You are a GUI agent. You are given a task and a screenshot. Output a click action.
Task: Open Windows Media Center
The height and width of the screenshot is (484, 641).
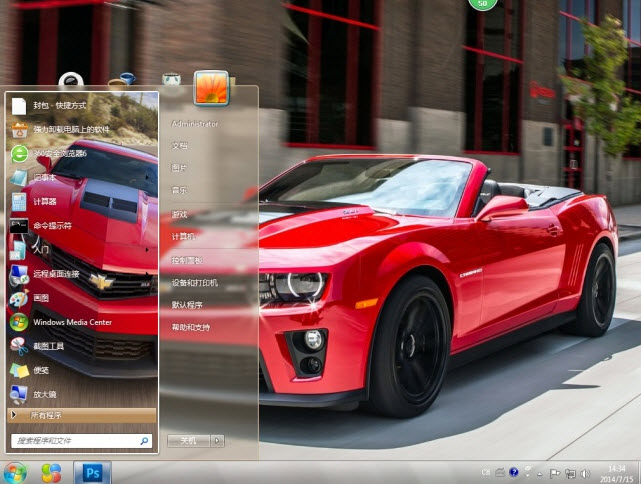coord(72,322)
